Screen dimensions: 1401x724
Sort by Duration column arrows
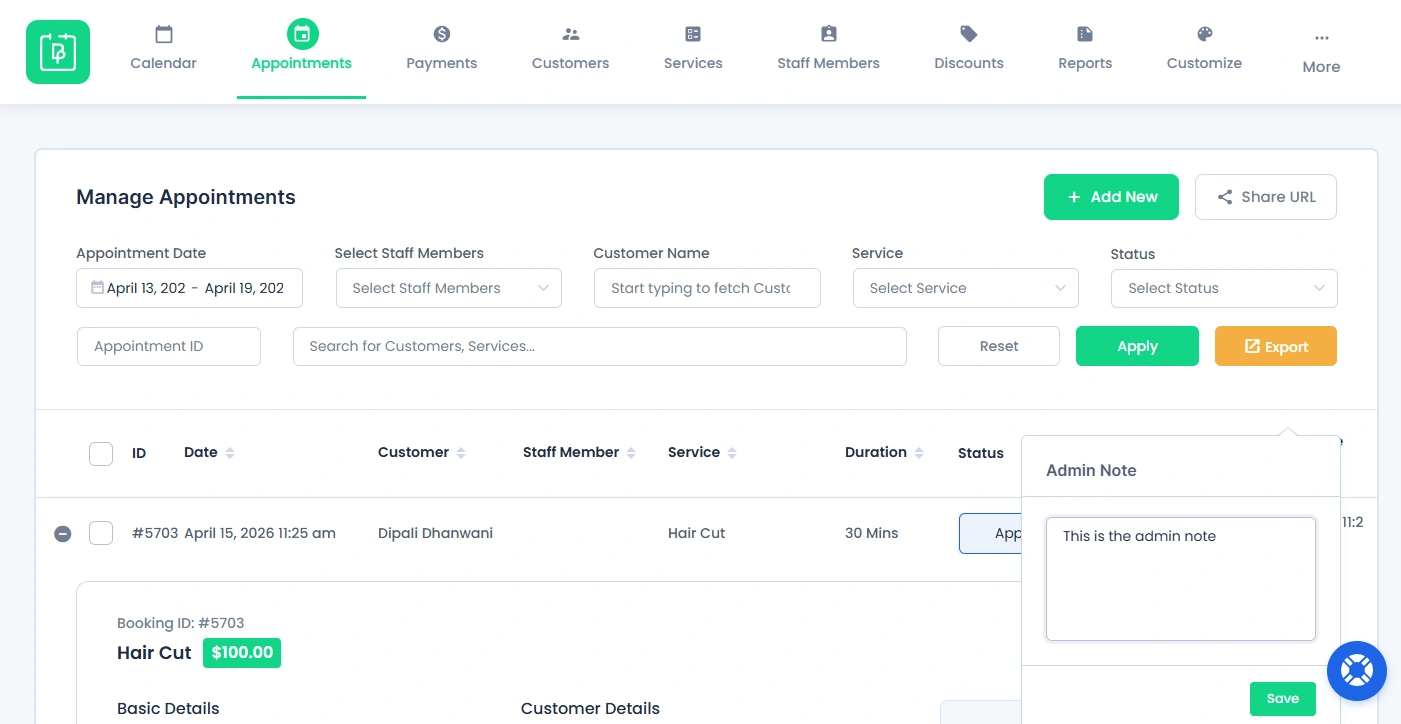919,453
